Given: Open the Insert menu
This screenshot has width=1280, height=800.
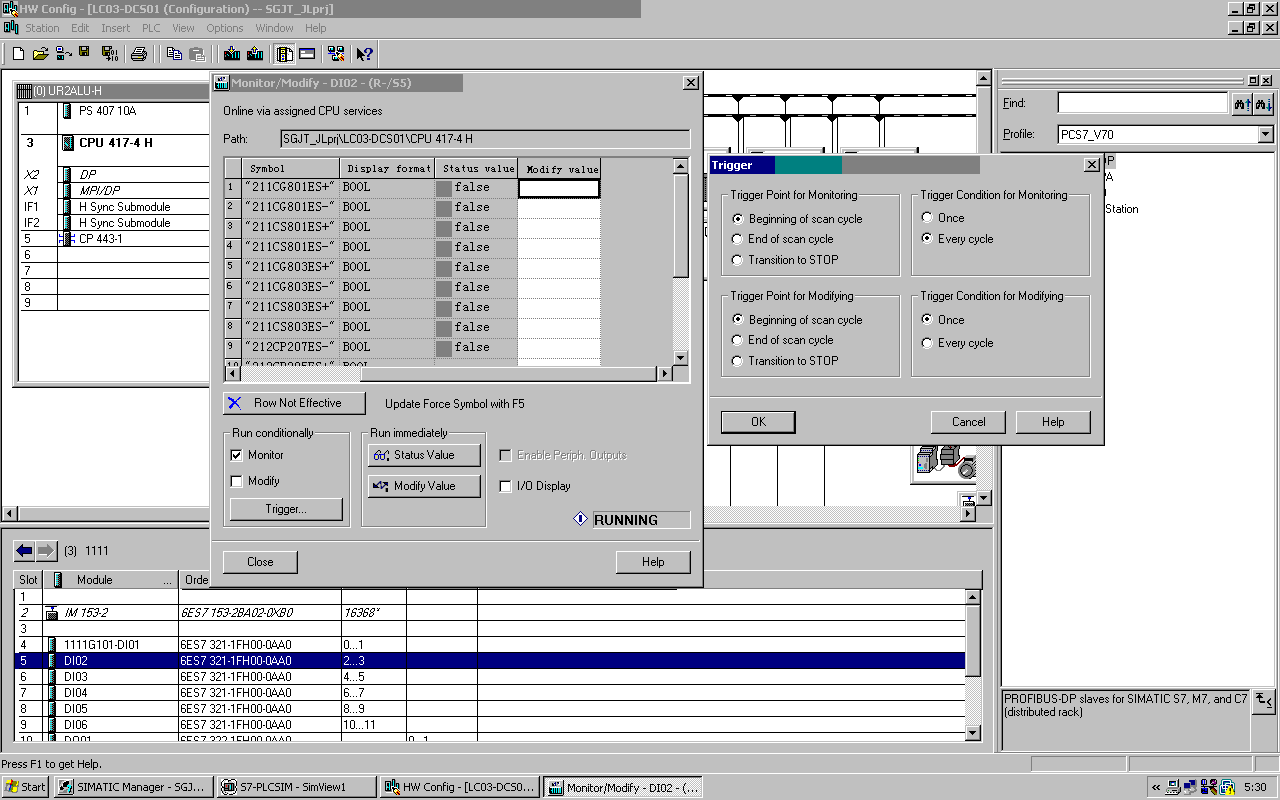Looking at the screenshot, I should pyautogui.click(x=115, y=28).
